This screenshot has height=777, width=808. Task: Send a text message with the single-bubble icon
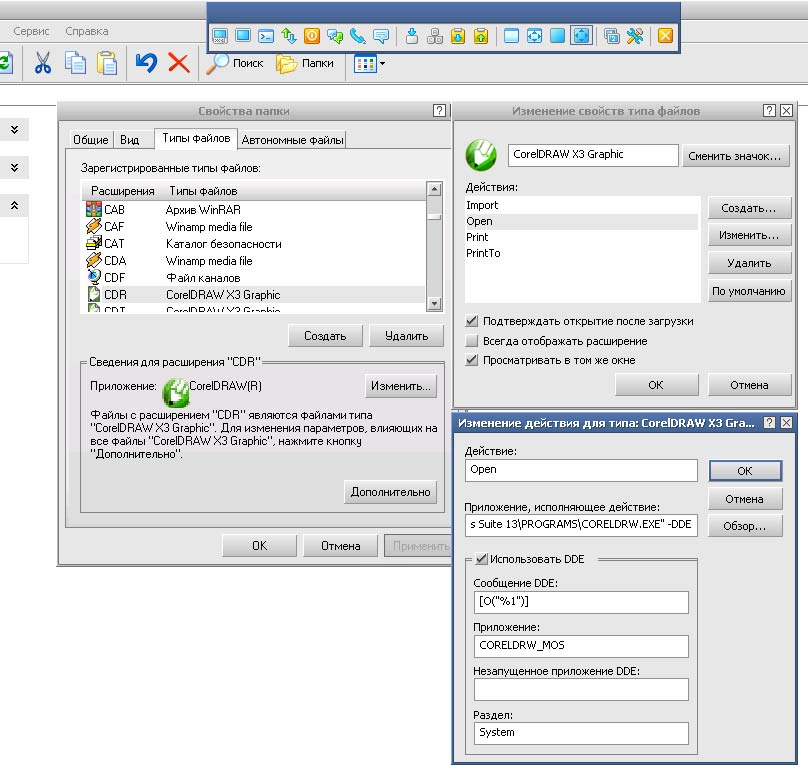[x=381, y=36]
